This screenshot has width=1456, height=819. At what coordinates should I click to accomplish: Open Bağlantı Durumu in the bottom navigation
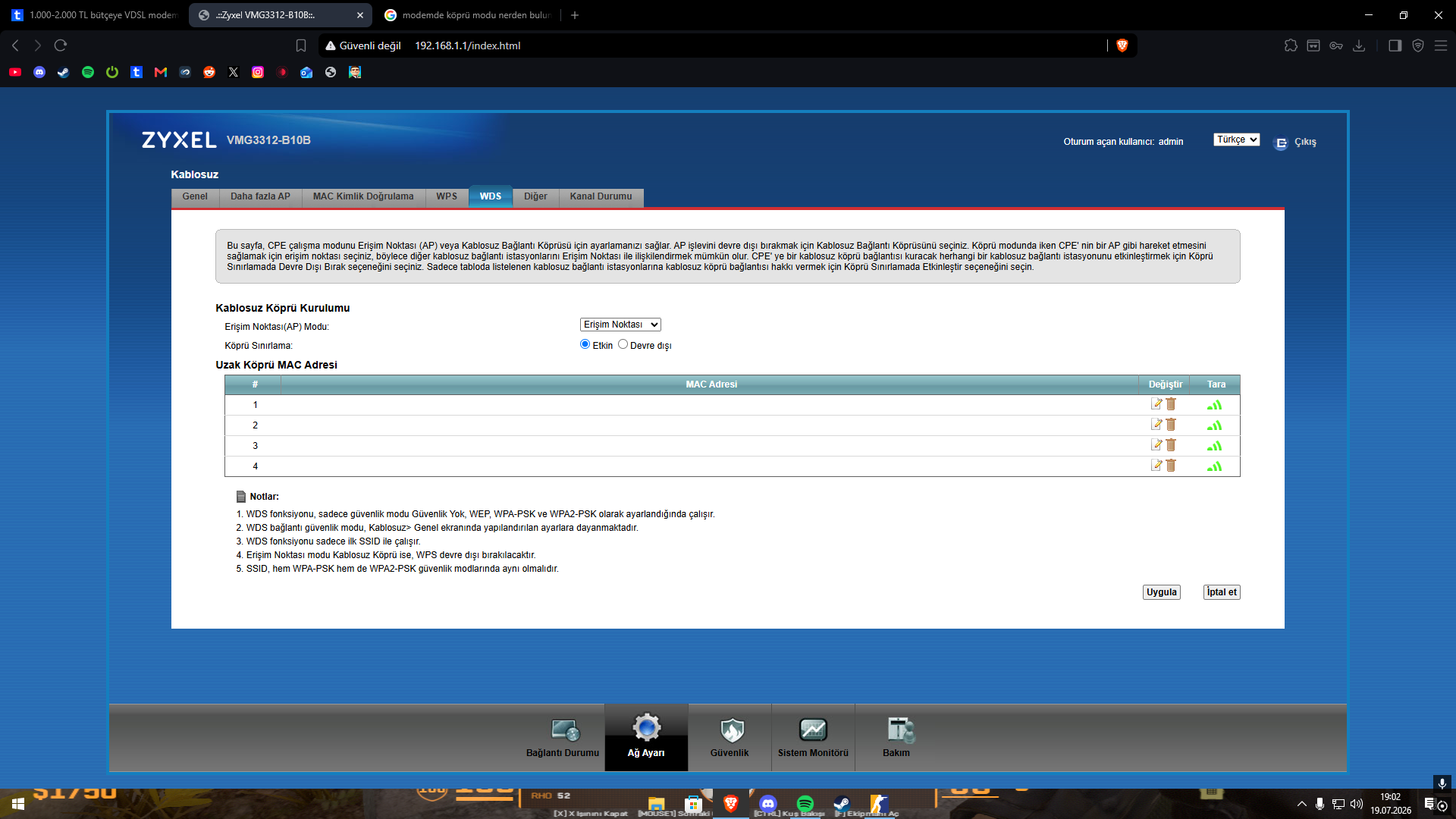coord(563,737)
